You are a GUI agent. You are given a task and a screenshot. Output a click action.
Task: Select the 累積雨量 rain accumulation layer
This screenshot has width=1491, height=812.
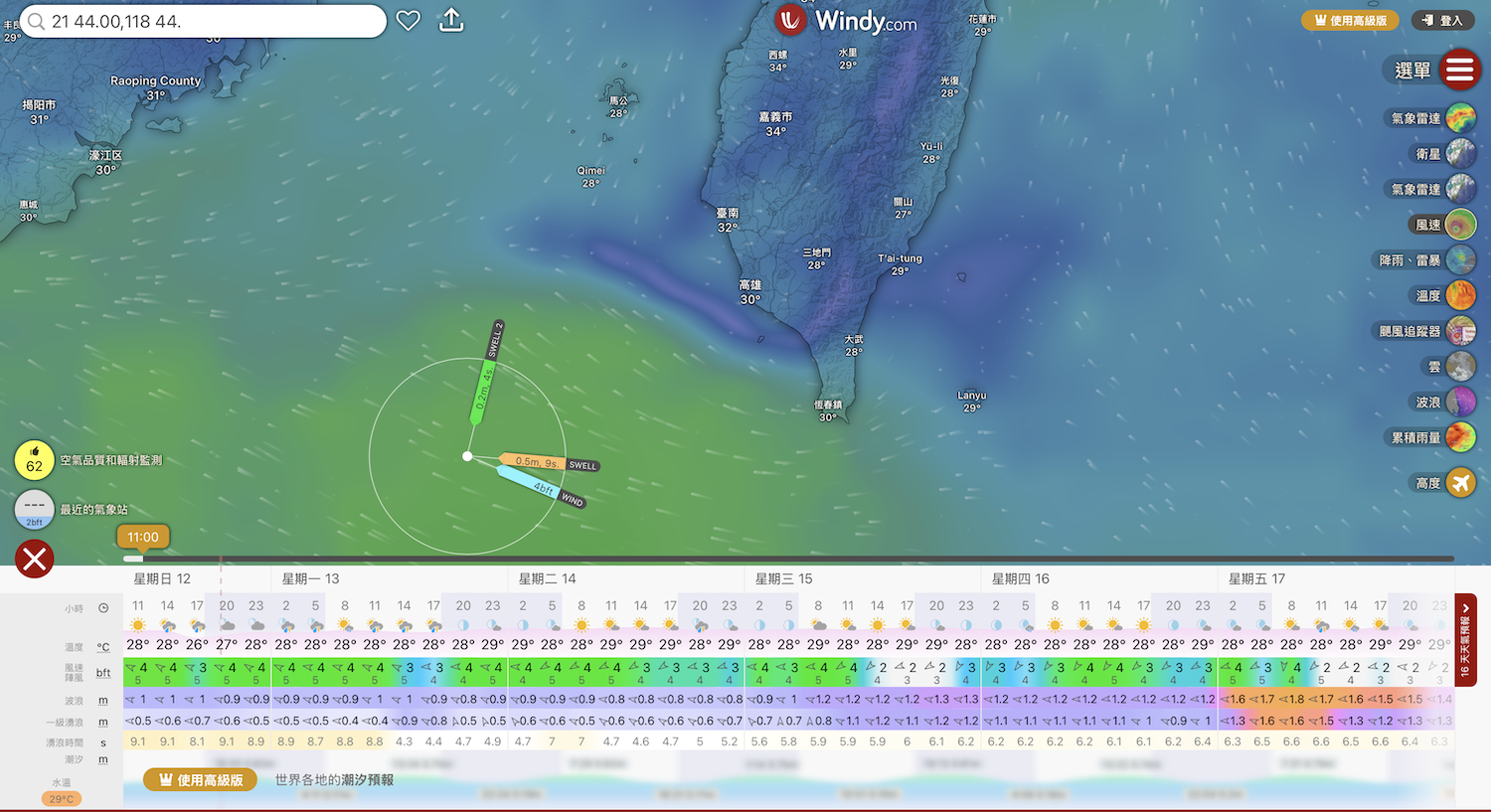1460,437
